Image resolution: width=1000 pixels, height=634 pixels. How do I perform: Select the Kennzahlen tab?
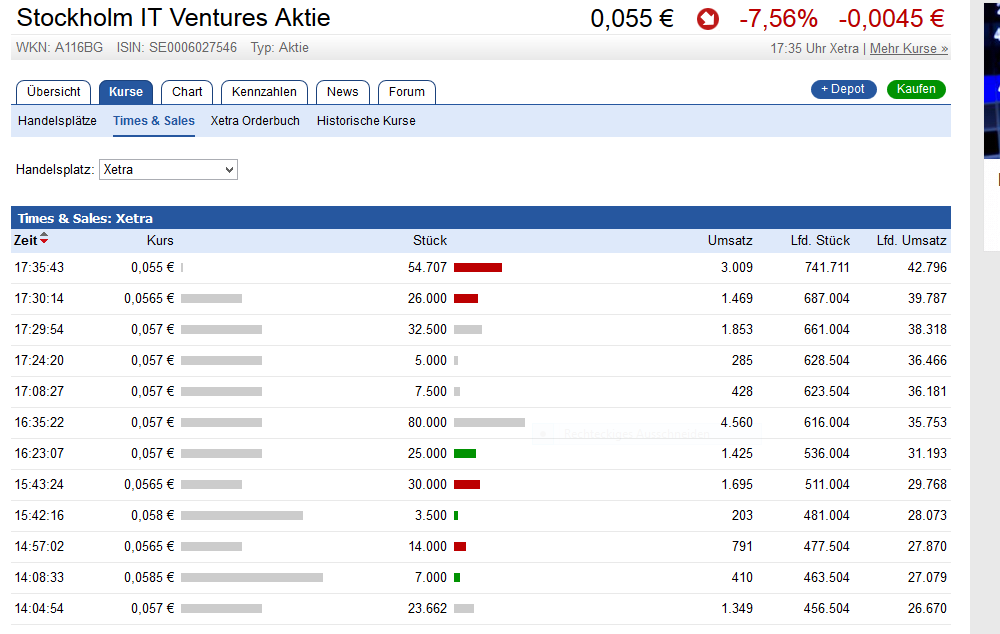[264, 92]
